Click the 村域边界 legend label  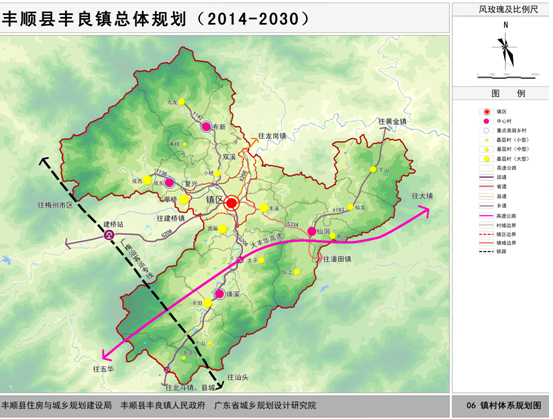pos(506,225)
